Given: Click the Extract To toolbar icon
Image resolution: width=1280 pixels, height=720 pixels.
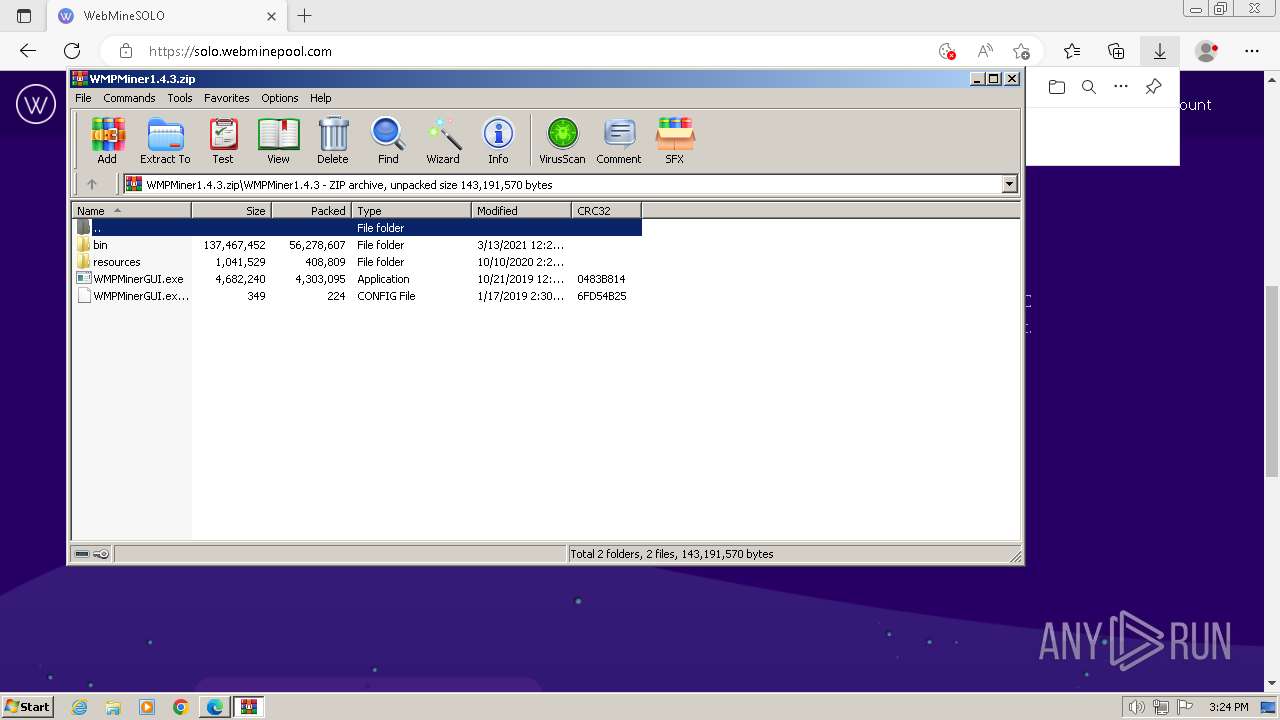Looking at the screenshot, I should click(165, 140).
